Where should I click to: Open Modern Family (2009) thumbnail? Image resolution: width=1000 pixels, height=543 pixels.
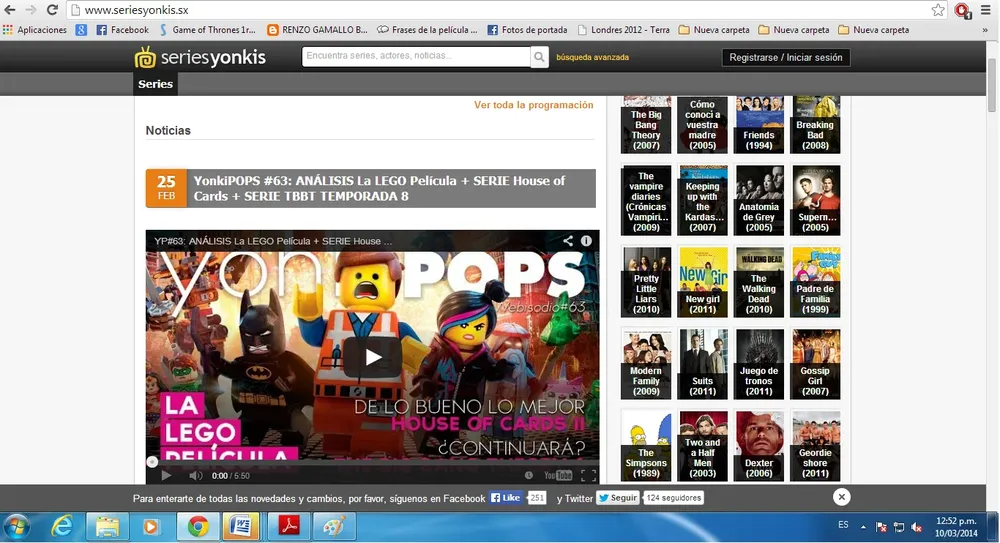click(646, 364)
